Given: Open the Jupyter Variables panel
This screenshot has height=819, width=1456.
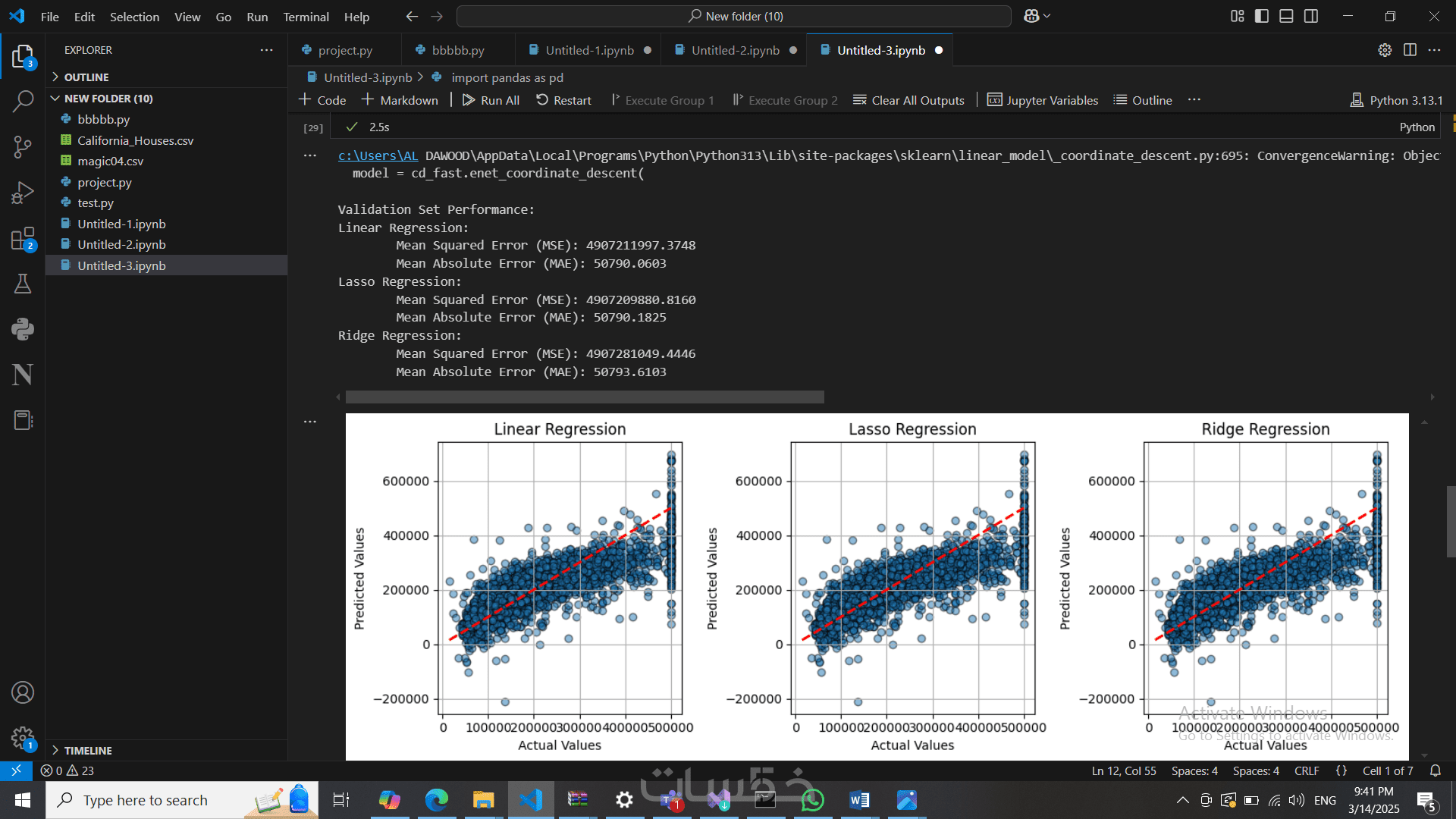Looking at the screenshot, I should click(1043, 100).
